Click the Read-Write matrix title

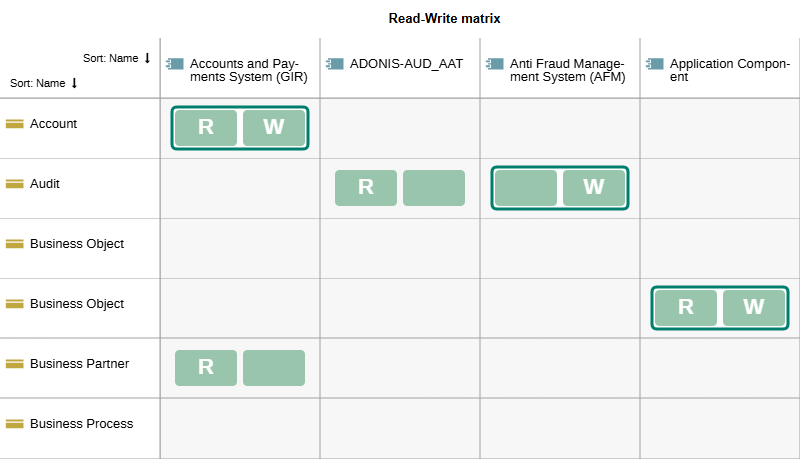[x=444, y=18]
